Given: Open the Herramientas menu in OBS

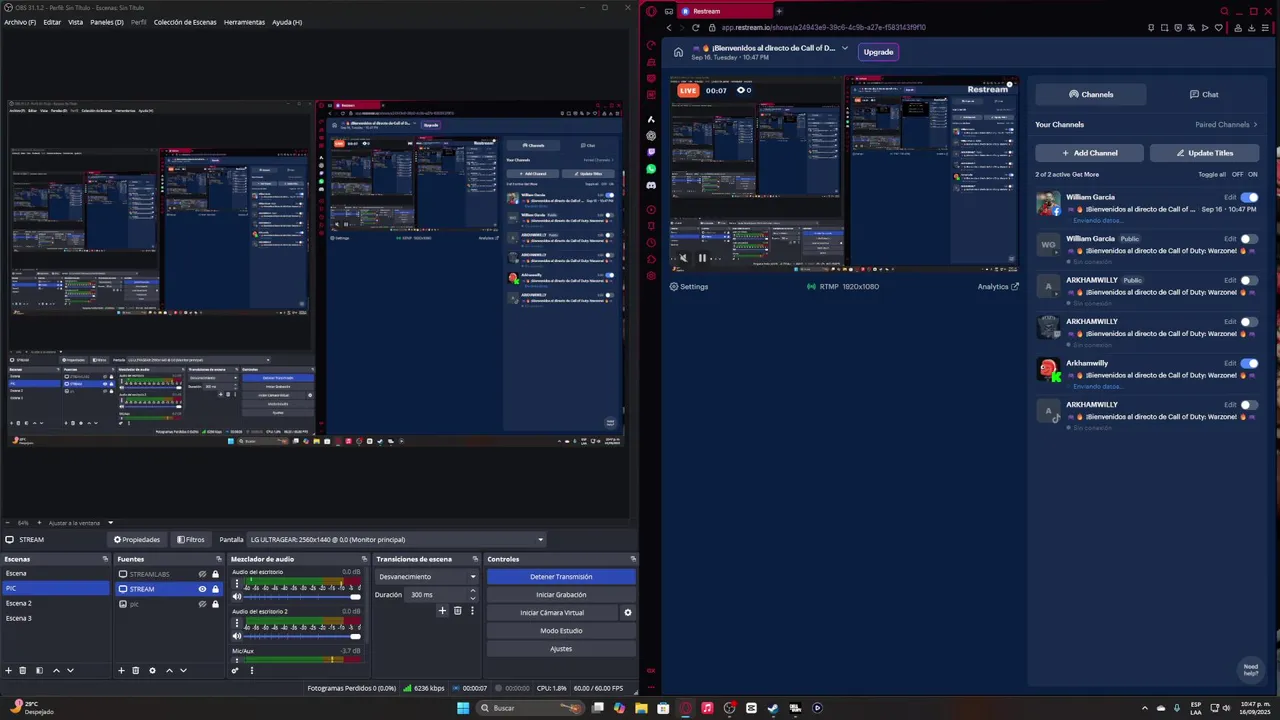Looking at the screenshot, I should pos(245,22).
